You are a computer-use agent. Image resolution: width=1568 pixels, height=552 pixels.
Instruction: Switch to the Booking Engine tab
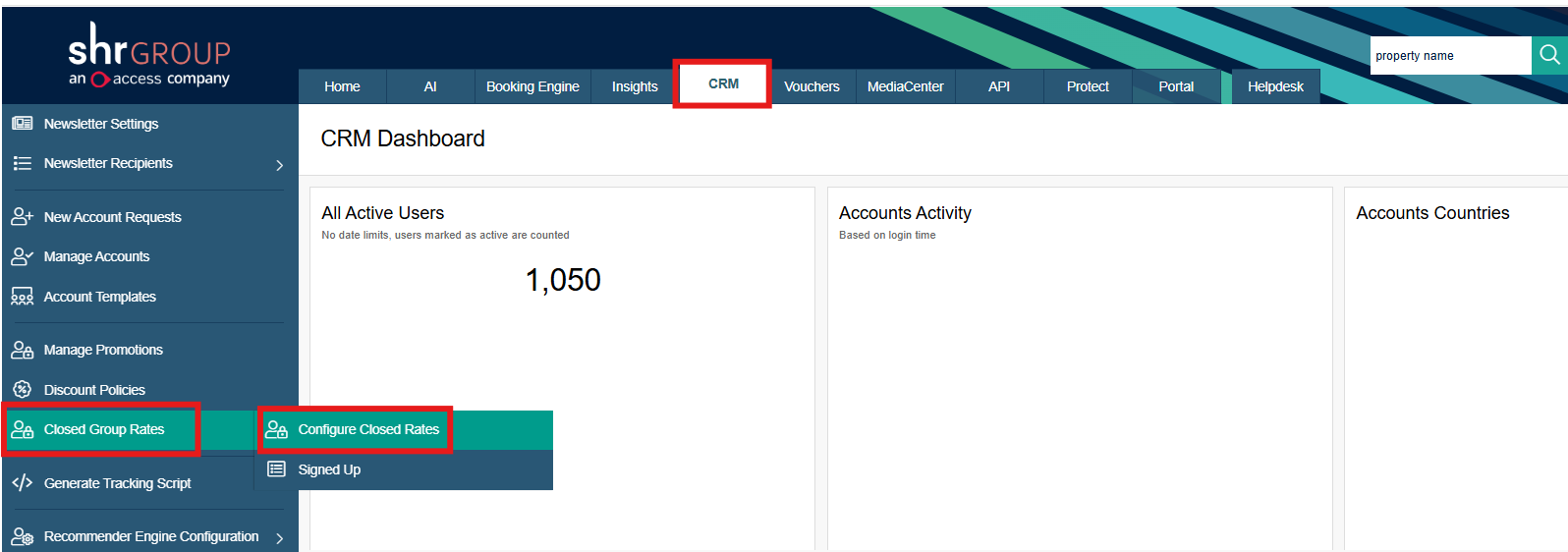point(532,86)
